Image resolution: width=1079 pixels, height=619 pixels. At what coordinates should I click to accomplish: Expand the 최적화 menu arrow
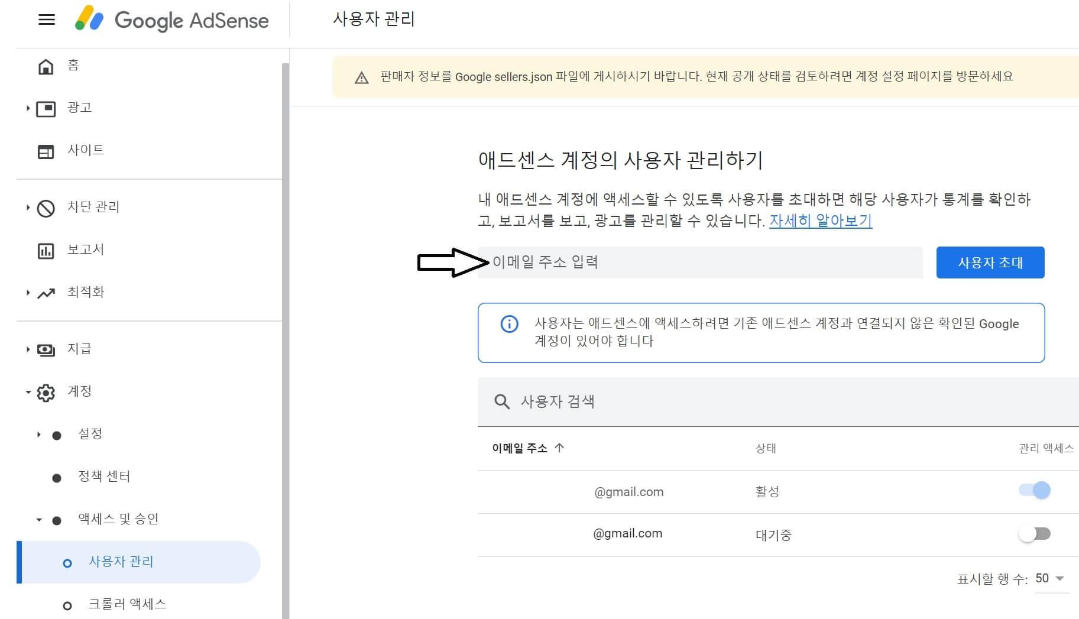pyautogui.click(x=28, y=292)
